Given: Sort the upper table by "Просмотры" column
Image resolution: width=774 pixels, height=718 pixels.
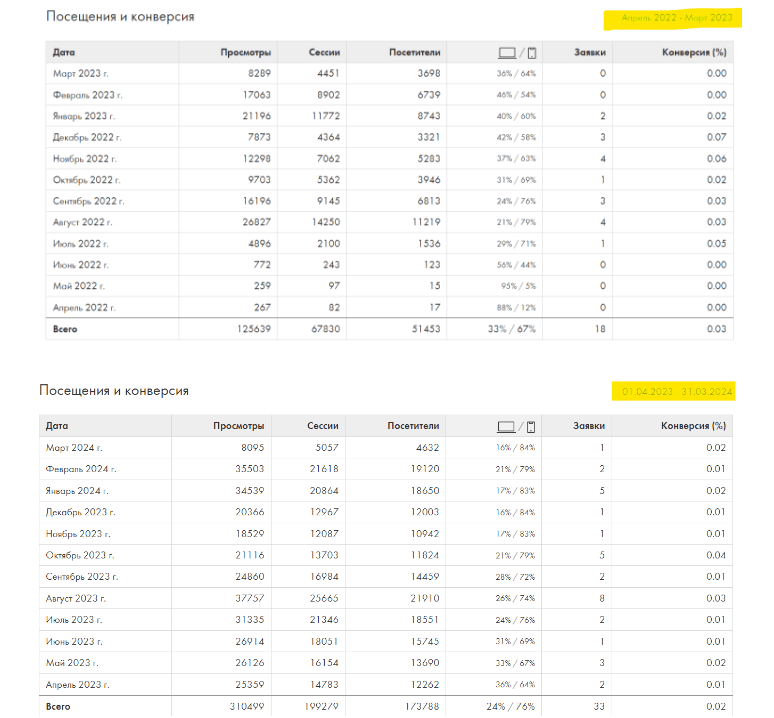Looking at the screenshot, I should point(246,52).
